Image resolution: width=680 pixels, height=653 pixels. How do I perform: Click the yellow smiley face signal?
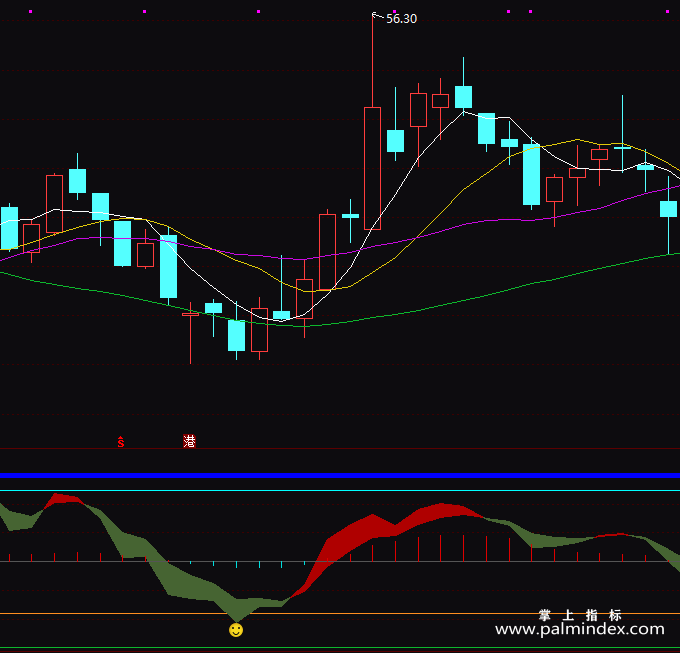(x=236, y=630)
